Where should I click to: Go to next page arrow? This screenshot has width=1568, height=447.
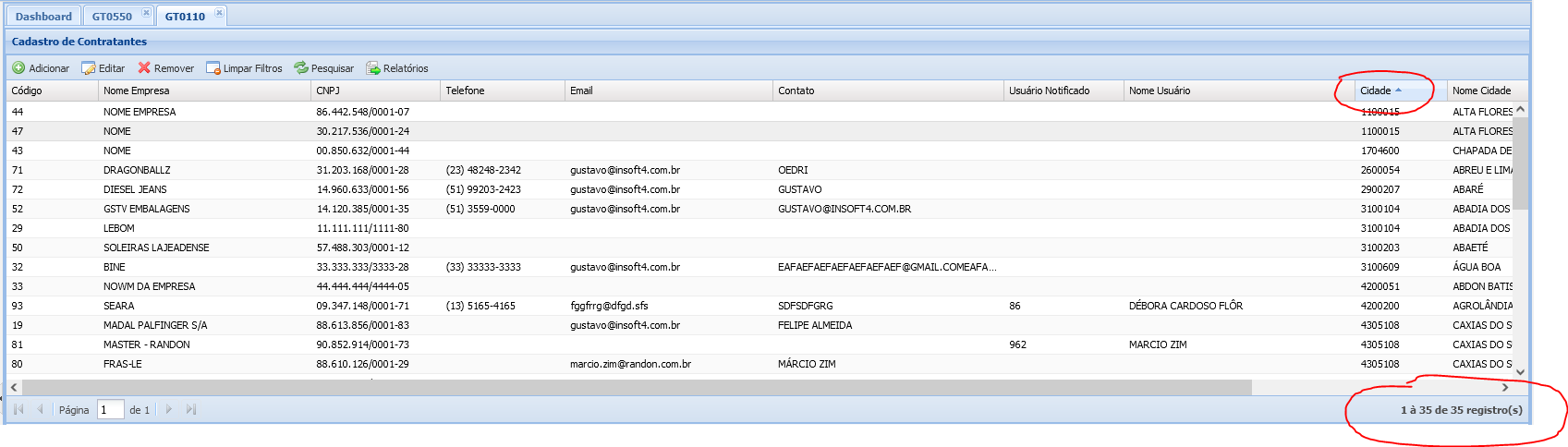169,409
